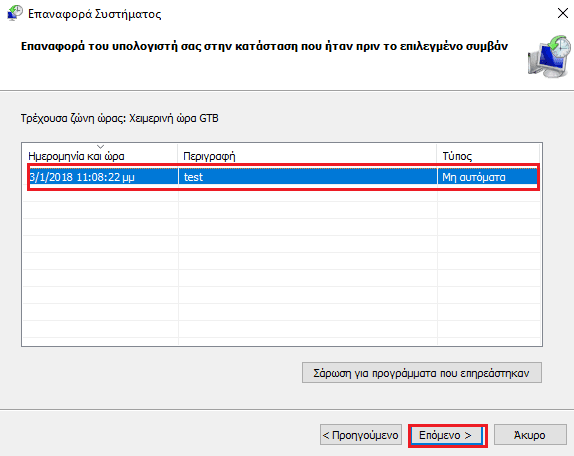The width and height of the screenshot is (574, 456).
Task: Select the 3/1/2018 11:08:22 μμ restore point
Action: (x=283, y=177)
